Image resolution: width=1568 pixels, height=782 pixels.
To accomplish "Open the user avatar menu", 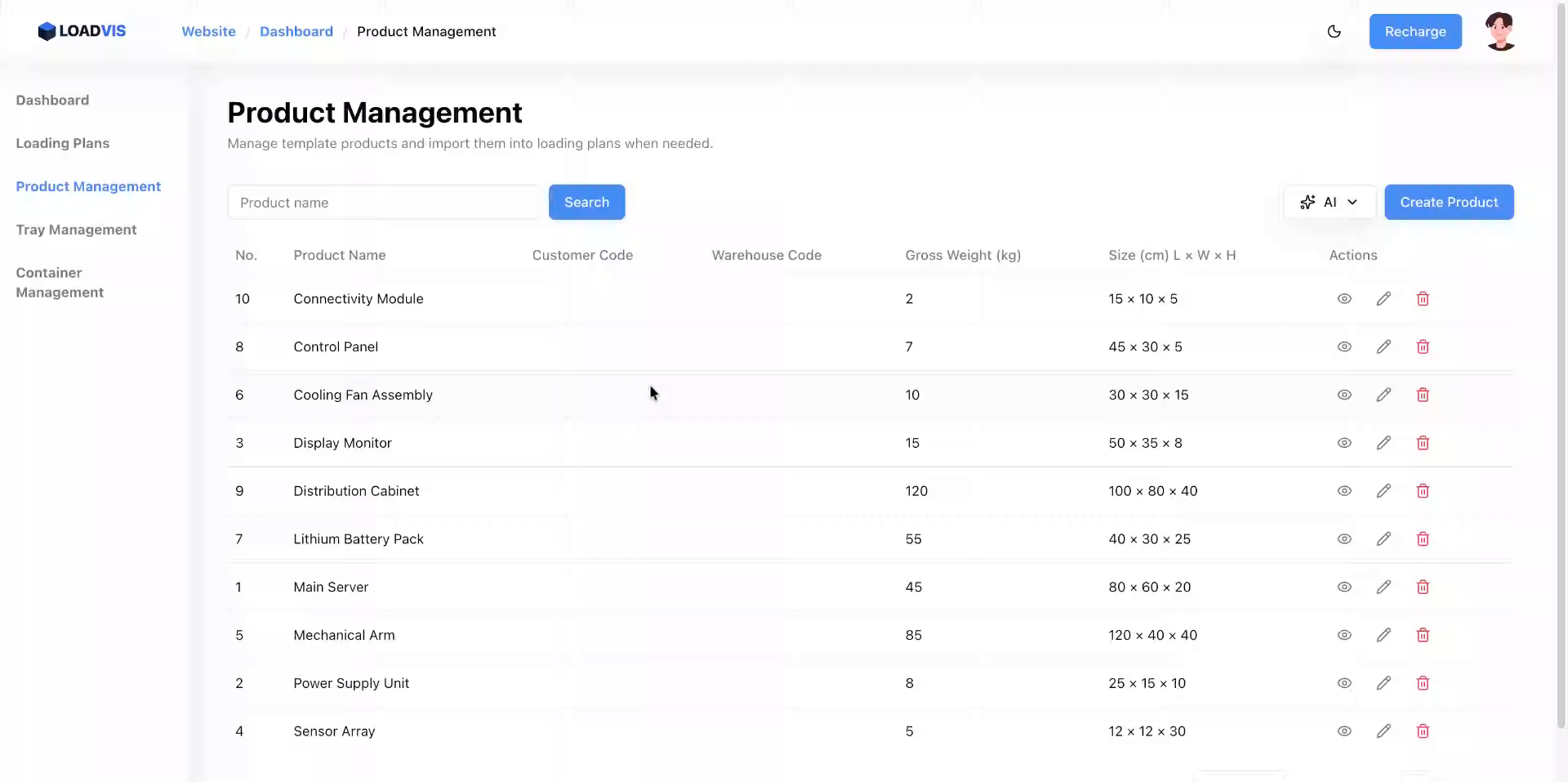I will pyautogui.click(x=1500, y=32).
